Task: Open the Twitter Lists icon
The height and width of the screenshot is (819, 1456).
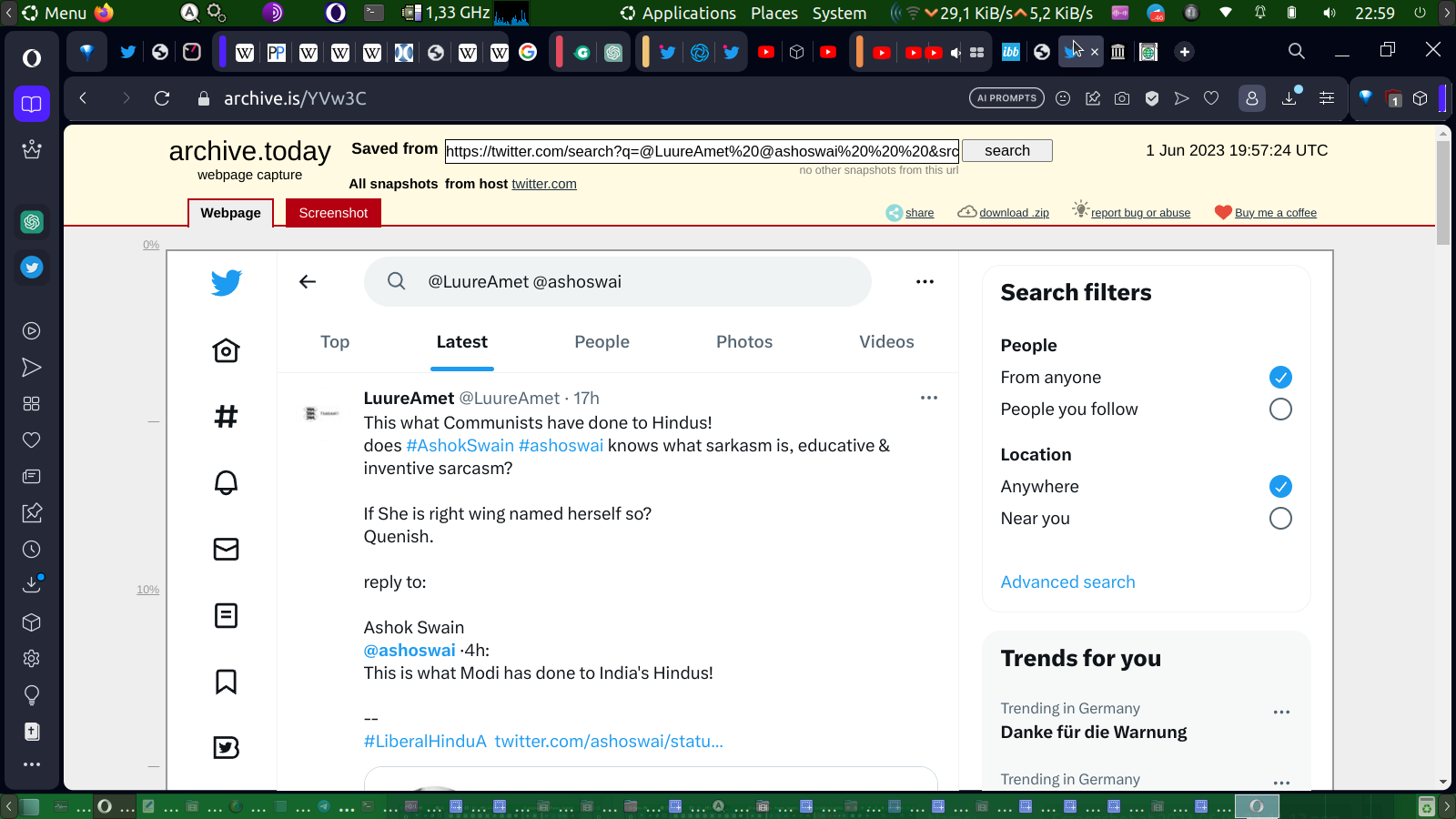Action: [x=226, y=615]
